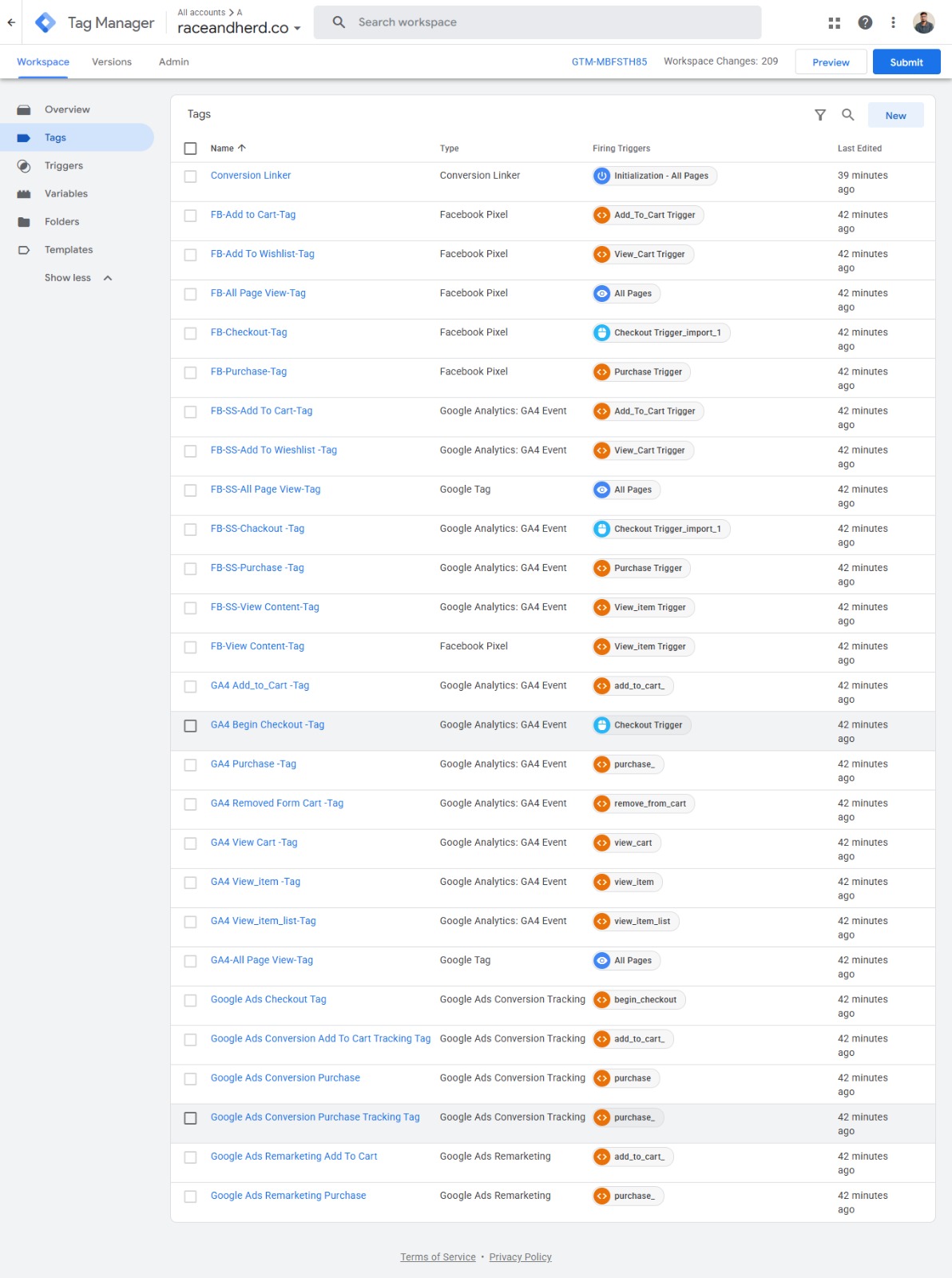Open the raceandherd.co container dropdown

tap(239, 28)
